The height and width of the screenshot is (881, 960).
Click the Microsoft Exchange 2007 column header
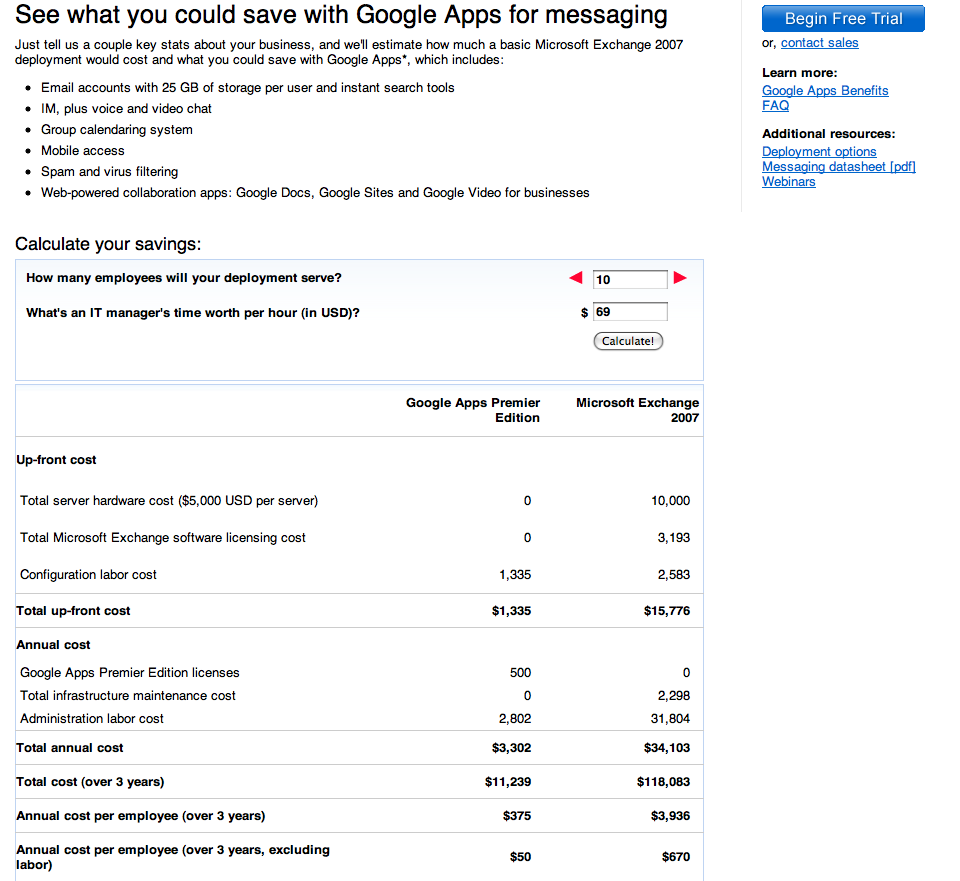[637, 410]
